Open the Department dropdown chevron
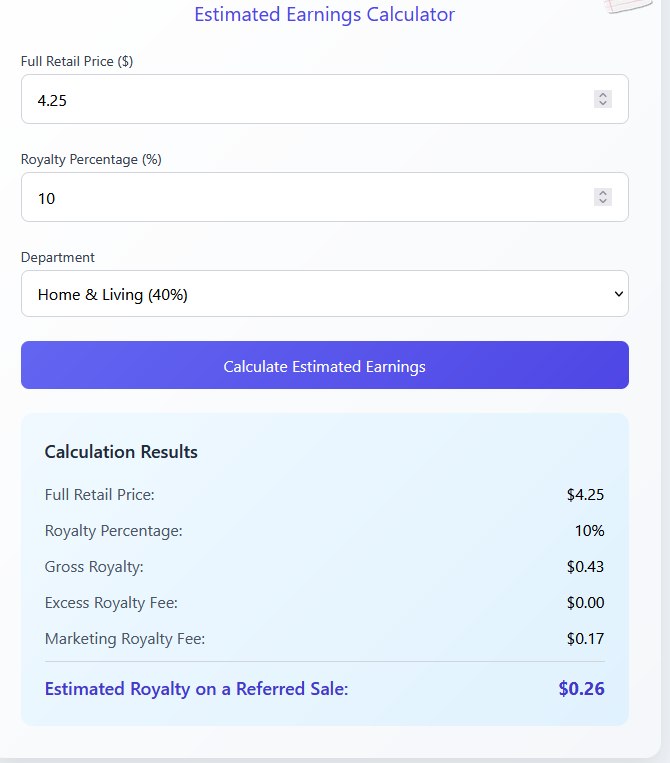Viewport: 670px width, 763px height. (618, 294)
